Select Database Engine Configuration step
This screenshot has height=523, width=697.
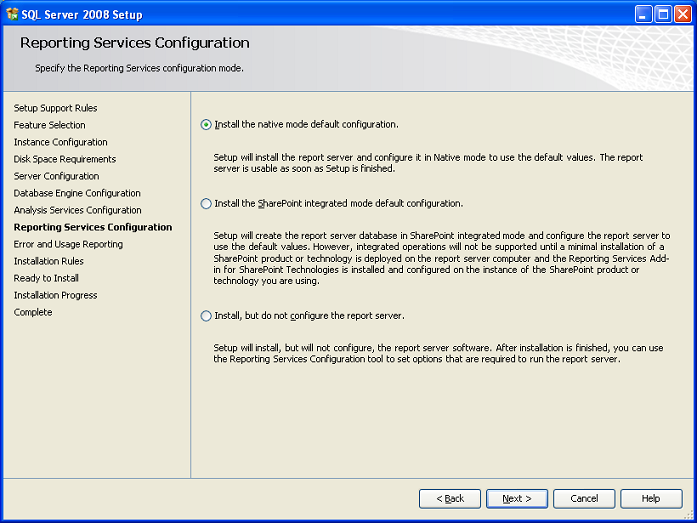click(x=77, y=193)
